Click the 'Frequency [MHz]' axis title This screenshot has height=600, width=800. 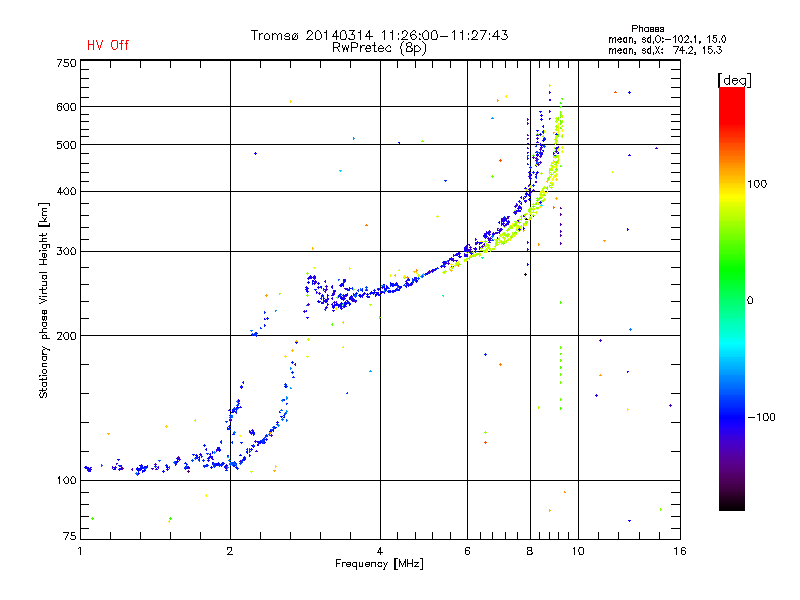(x=379, y=564)
